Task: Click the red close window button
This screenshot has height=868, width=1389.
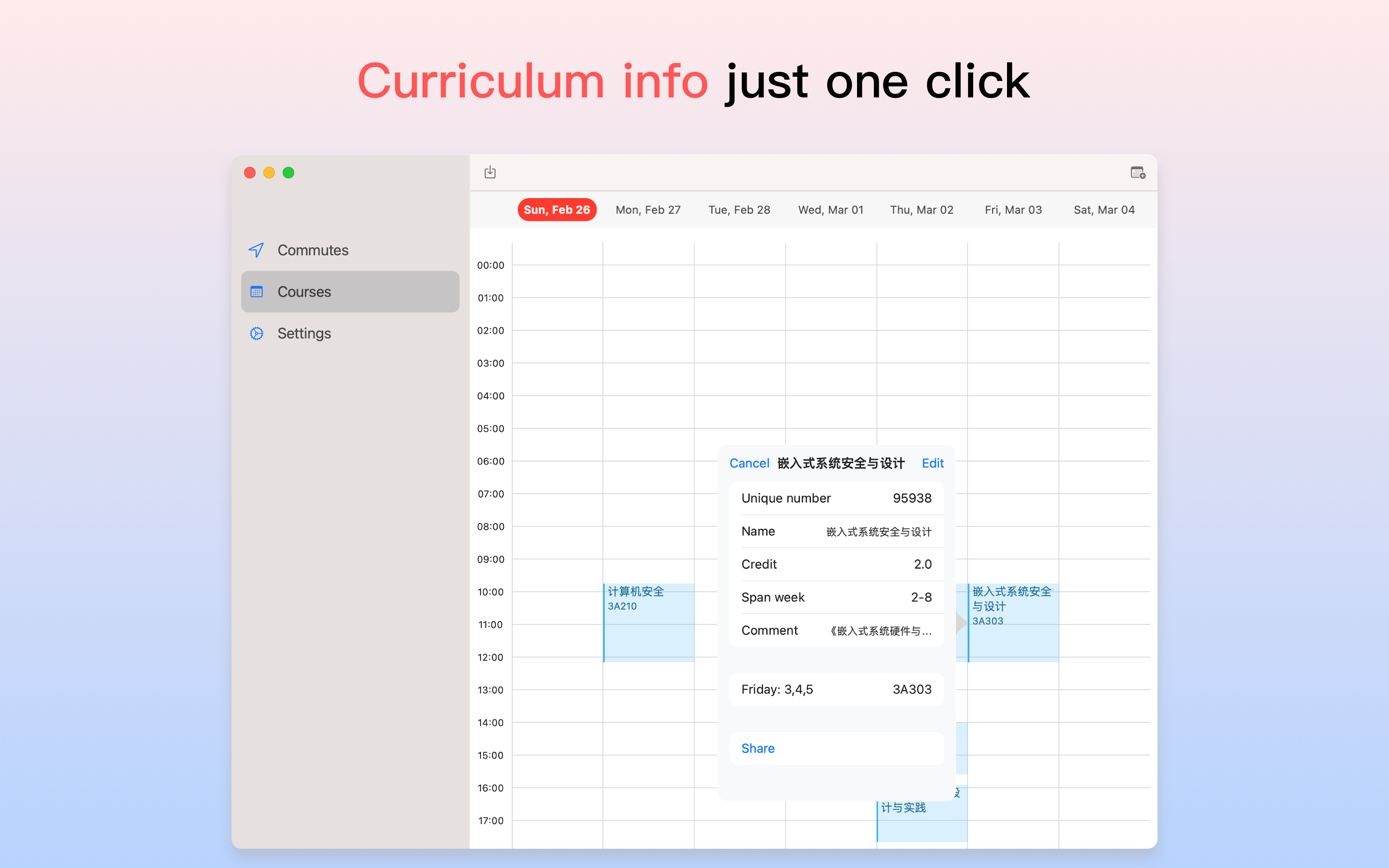Action: [250, 173]
